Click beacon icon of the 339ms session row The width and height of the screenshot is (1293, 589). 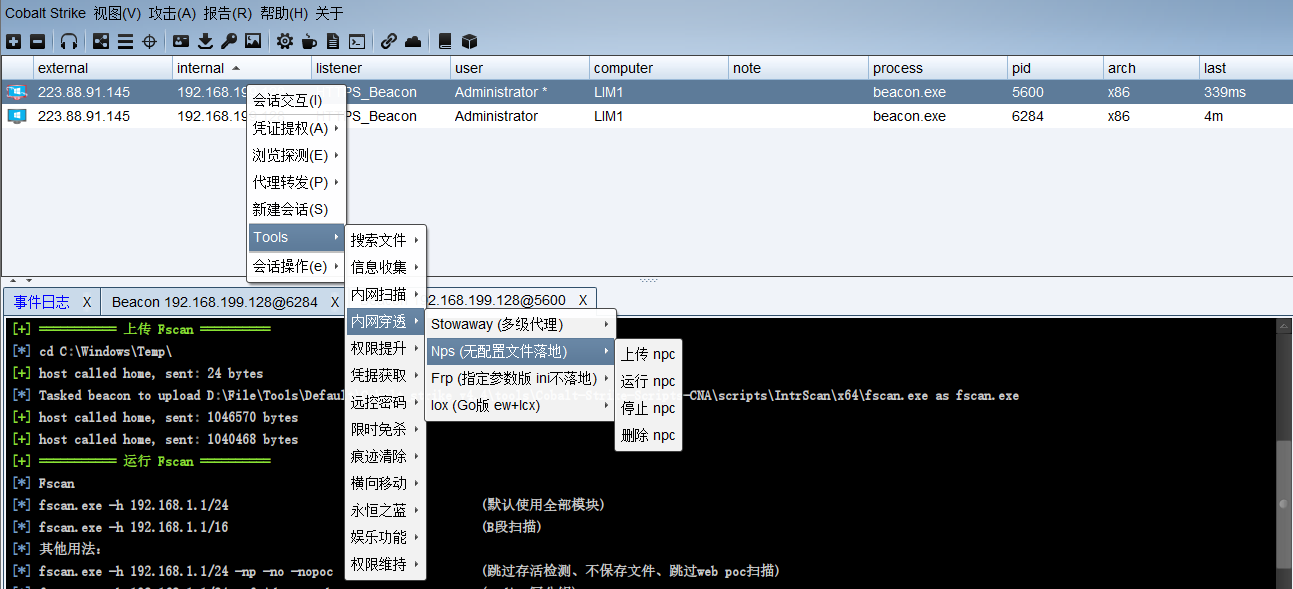point(16,92)
